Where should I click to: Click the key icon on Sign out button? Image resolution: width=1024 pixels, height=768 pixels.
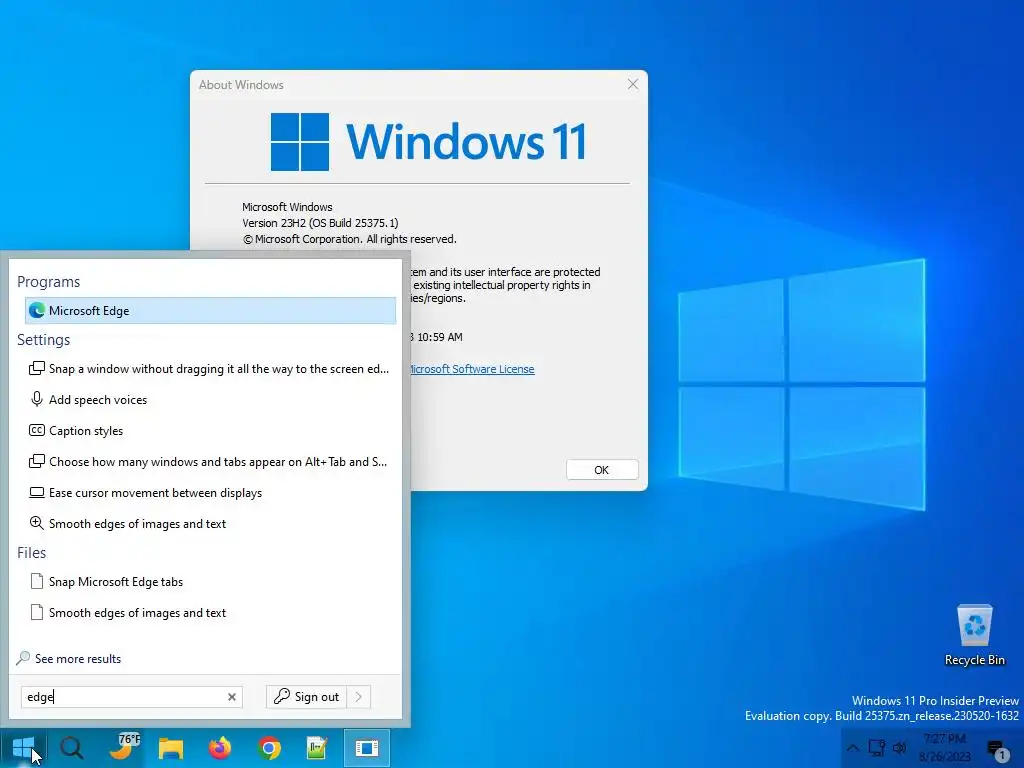coord(281,696)
